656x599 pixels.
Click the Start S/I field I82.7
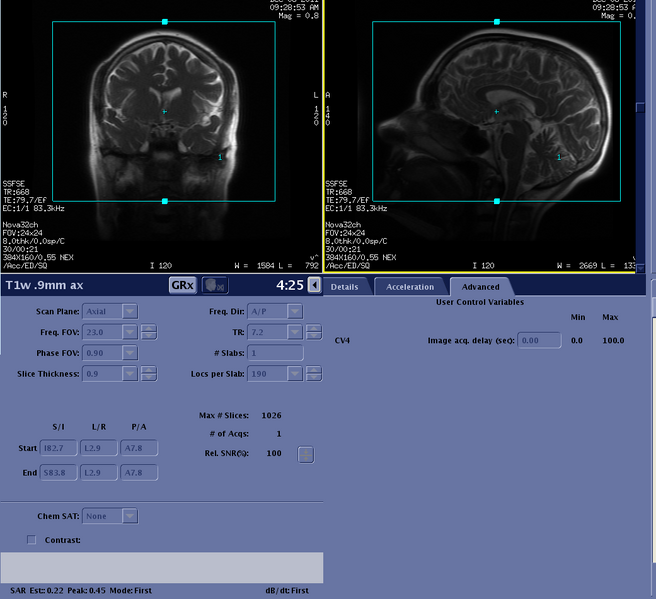pyautogui.click(x=59, y=448)
